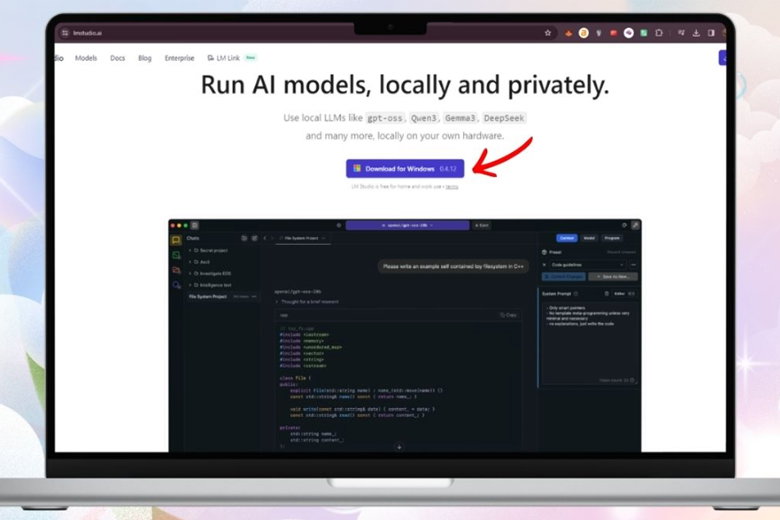
Task: Select the File System Project chat tab
Action: point(302,238)
